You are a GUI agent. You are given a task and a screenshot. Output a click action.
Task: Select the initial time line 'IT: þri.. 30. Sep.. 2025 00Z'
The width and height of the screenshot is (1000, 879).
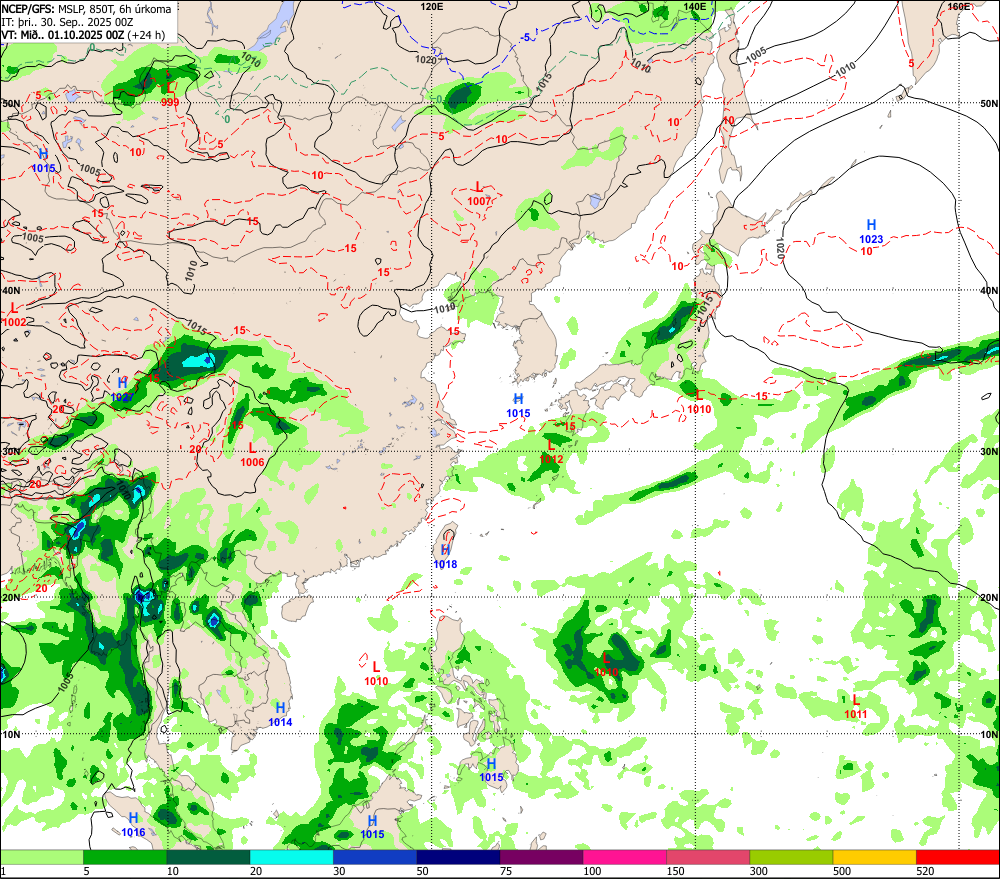coord(67,22)
